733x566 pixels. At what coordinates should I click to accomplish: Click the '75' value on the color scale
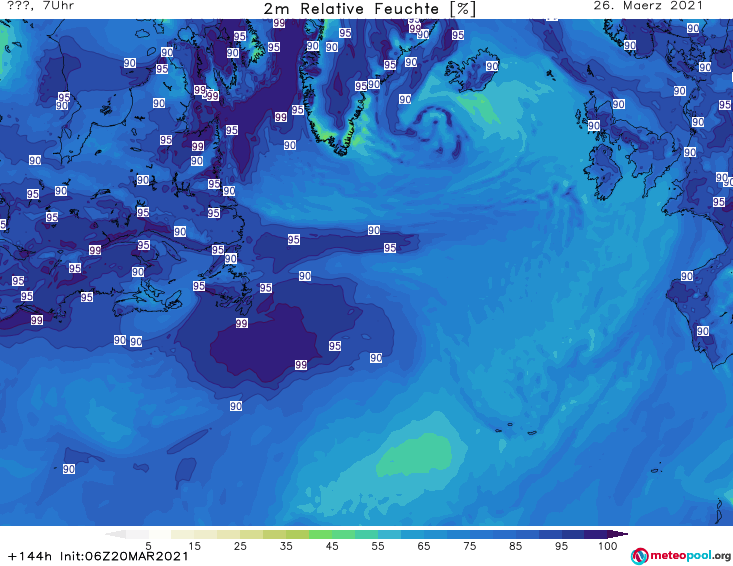(469, 546)
